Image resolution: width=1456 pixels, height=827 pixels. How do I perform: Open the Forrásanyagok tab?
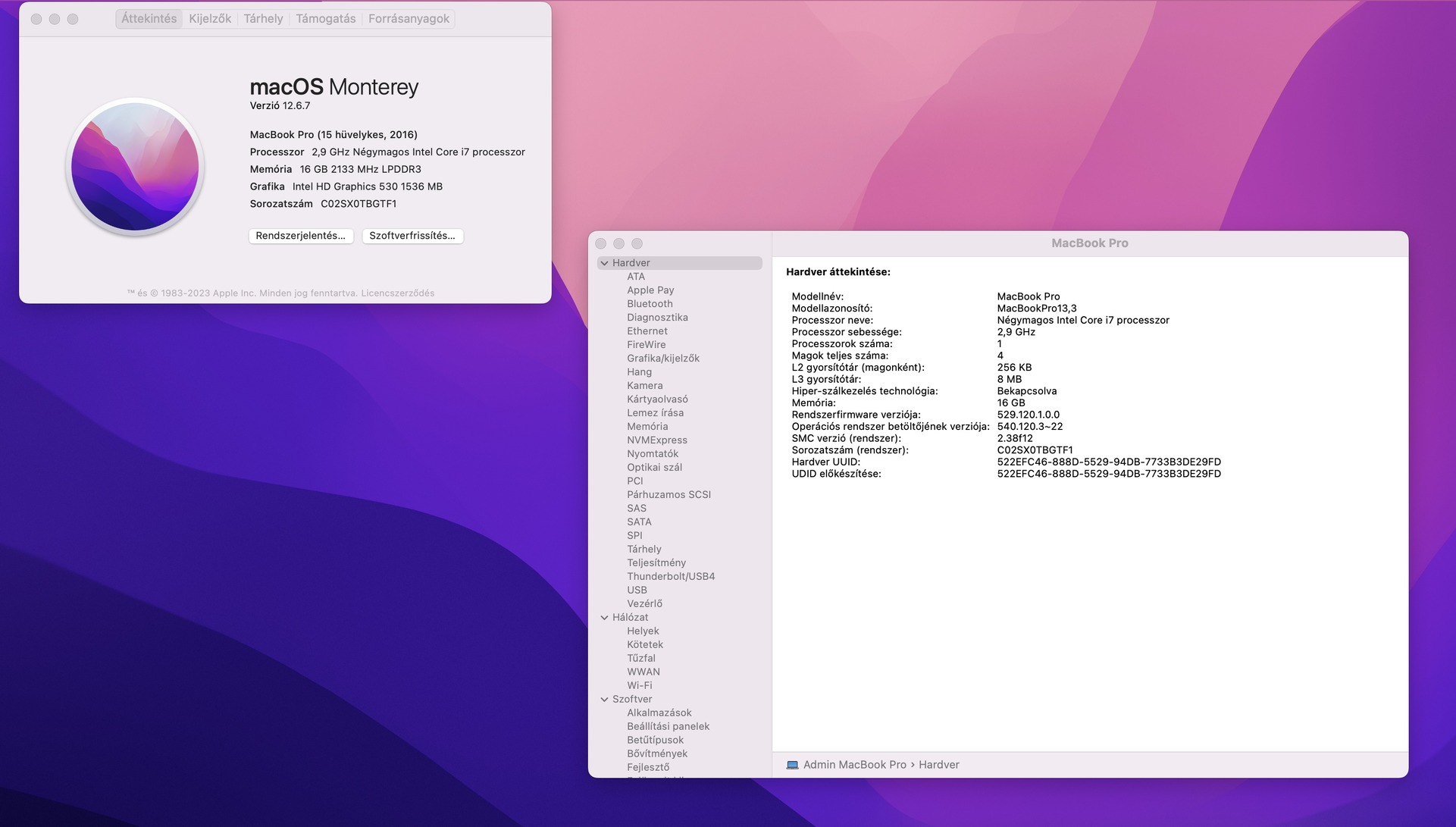409,19
